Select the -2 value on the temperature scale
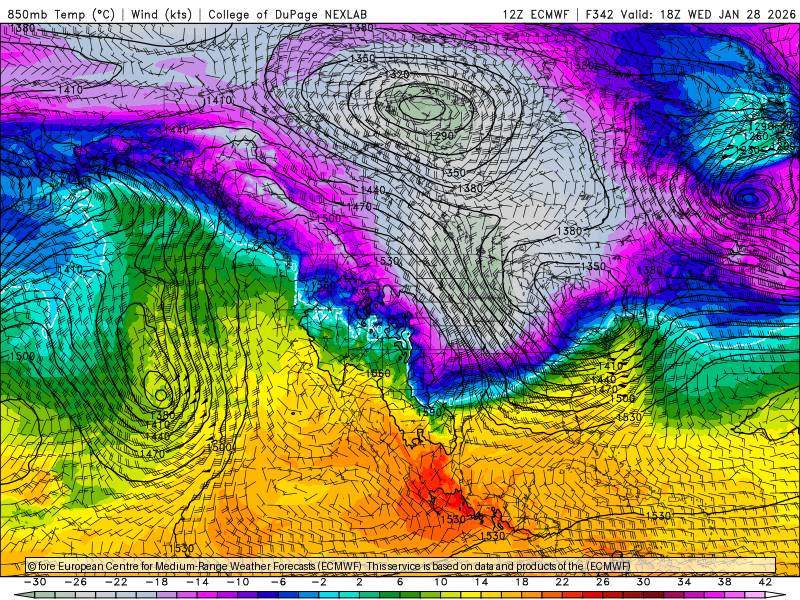The image size is (800, 600). pyautogui.click(x=319, y=582)
